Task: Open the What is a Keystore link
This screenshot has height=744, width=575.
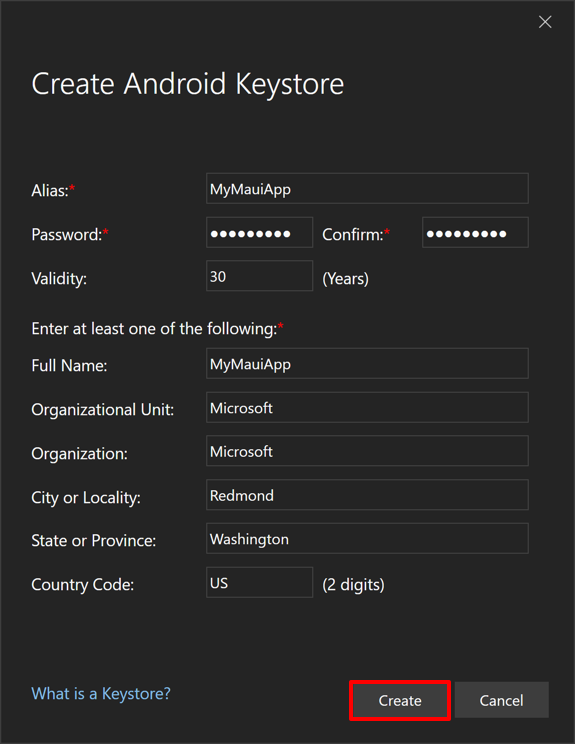Action: click(x=101, y=694)
